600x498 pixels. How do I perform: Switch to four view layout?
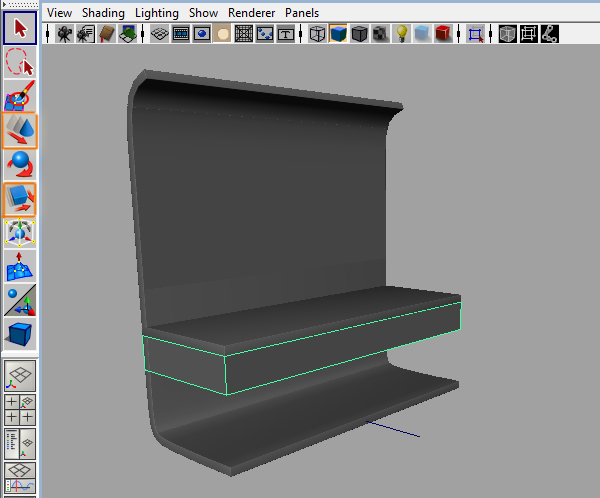pos(20,410)
